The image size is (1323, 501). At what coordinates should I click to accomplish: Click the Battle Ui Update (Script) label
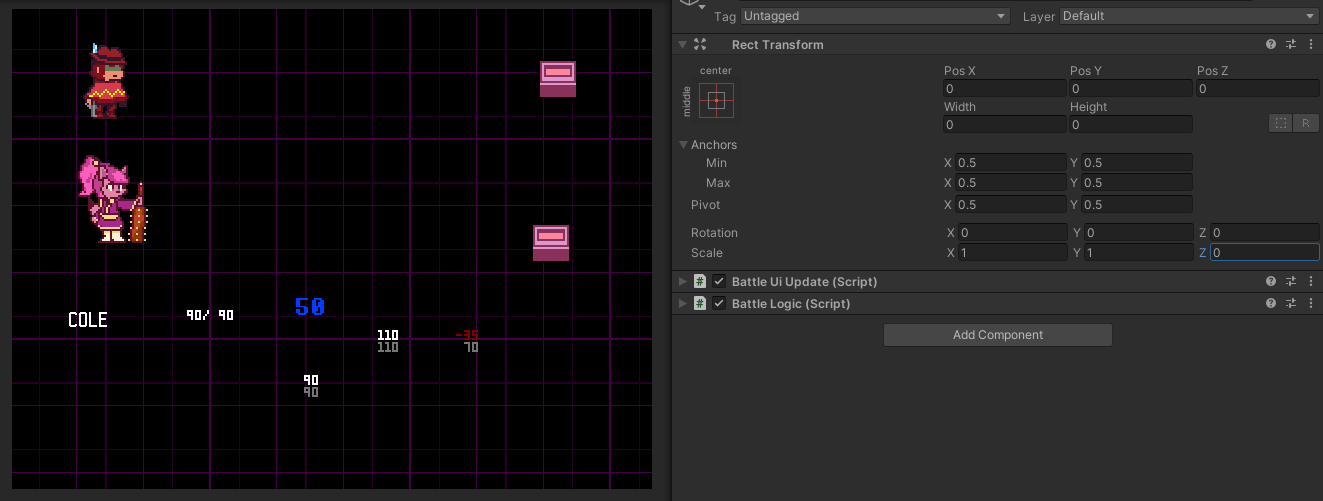(805, 282)
